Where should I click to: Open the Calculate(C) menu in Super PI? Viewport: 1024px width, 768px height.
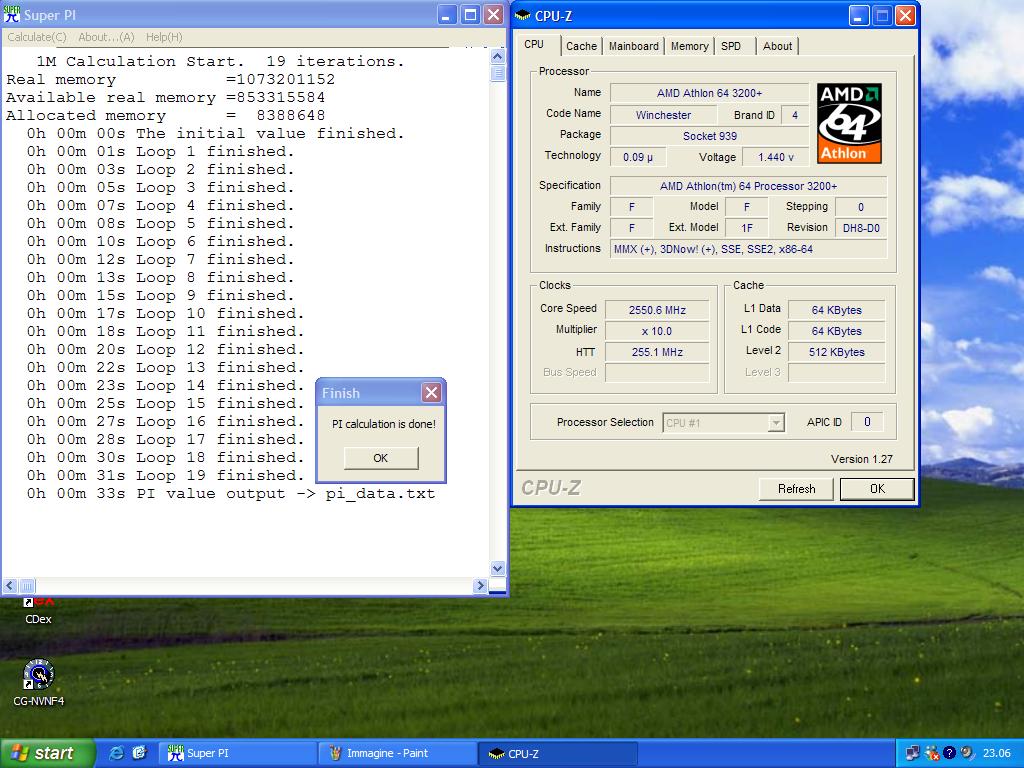(x=37, y=37)
